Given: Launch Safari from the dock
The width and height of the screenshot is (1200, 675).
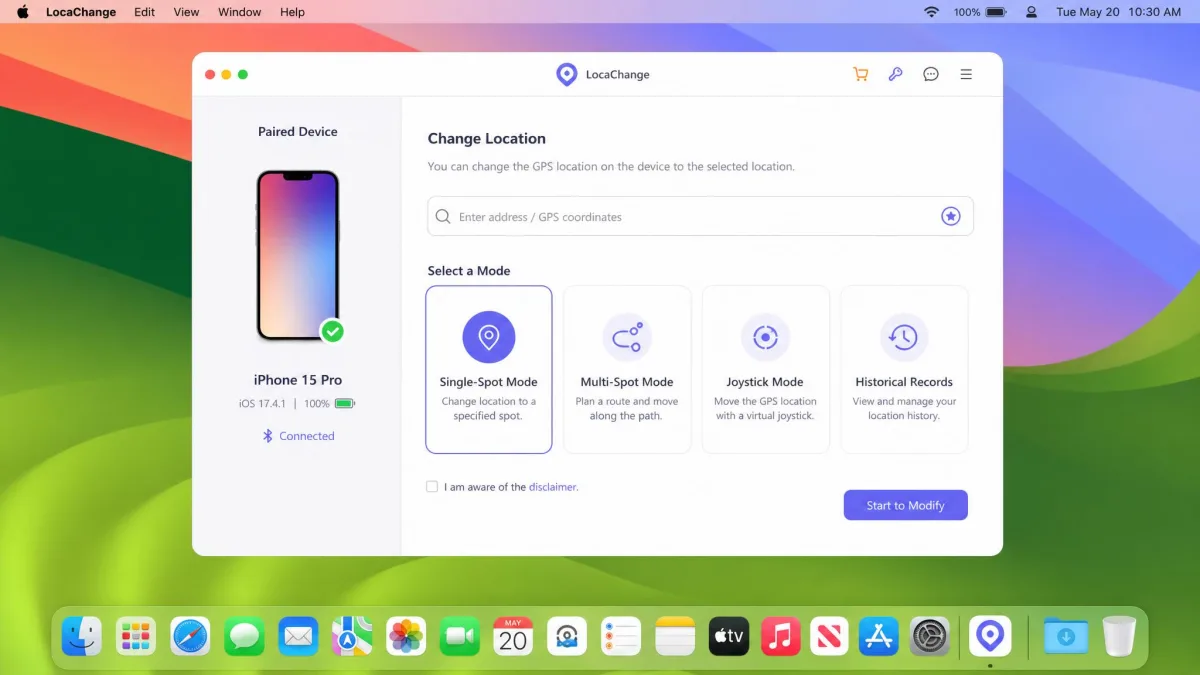Looking at the screenshot, I should 190,636.
